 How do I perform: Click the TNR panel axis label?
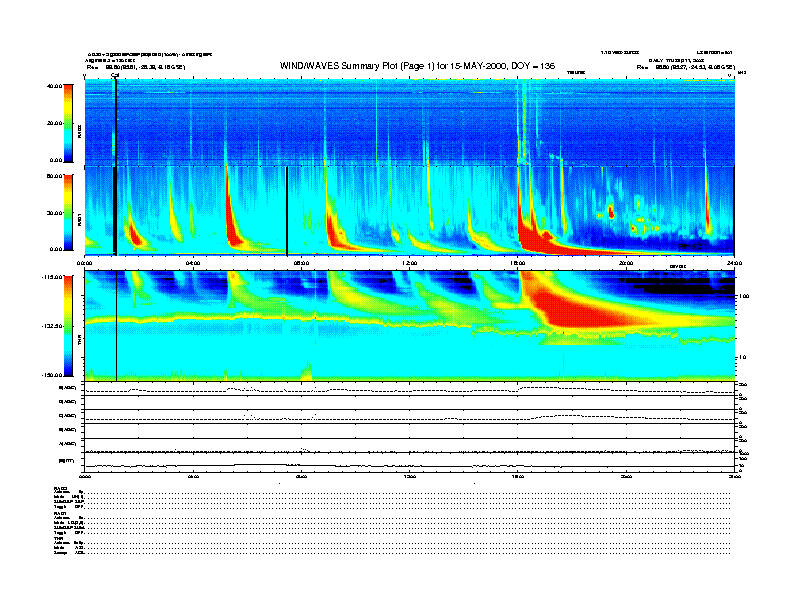coord(79,341)
